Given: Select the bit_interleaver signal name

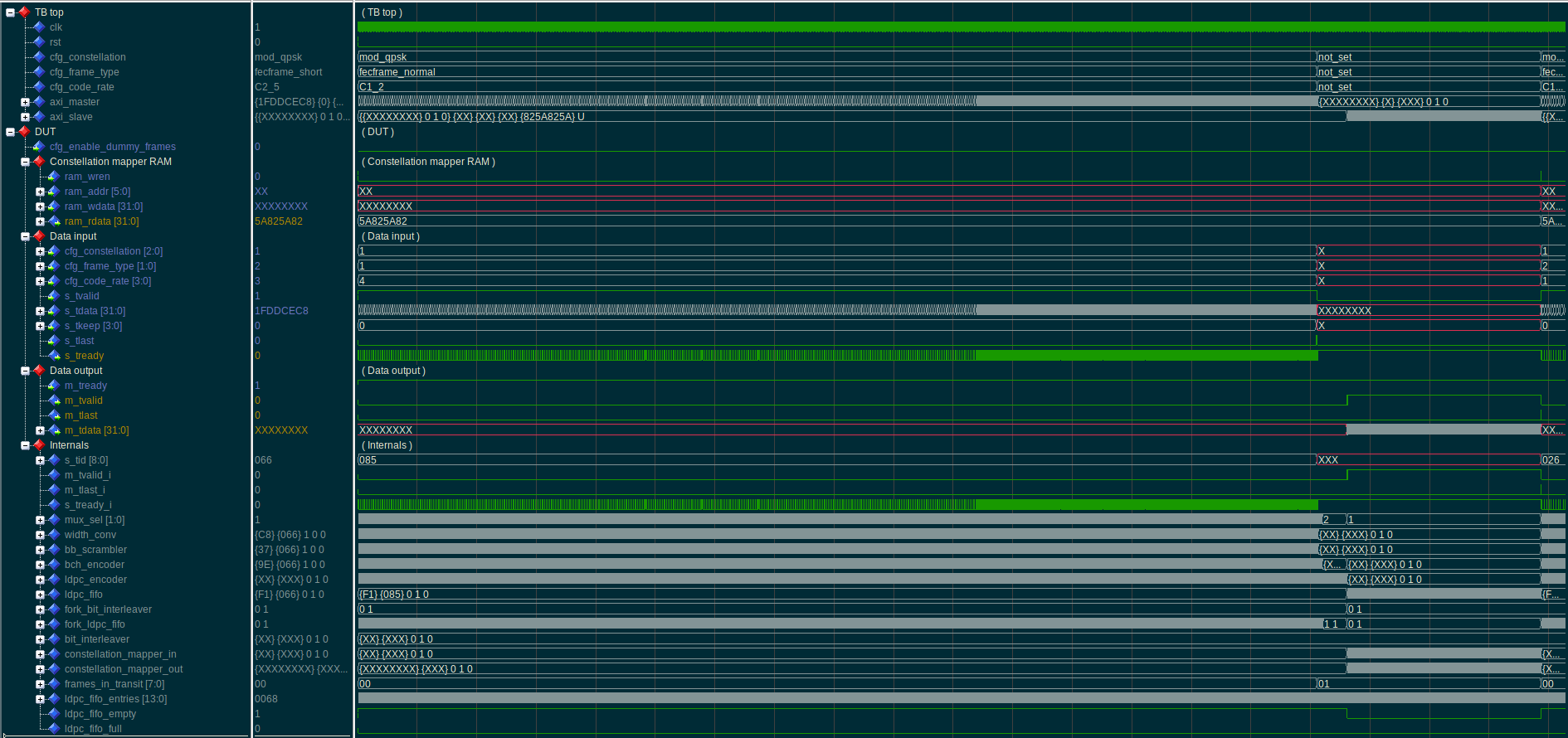Looking at the screenshot, I should click(x=97, y=639).
